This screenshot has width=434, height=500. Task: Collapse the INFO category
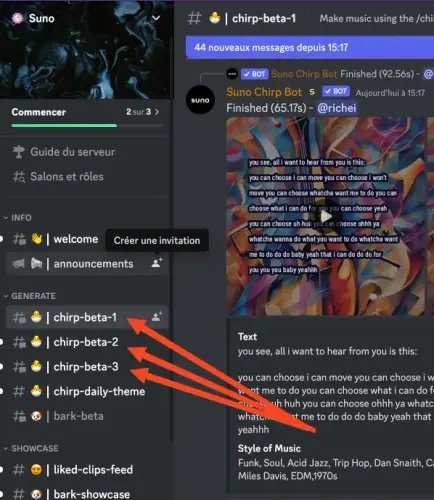[x=18, y=218]
